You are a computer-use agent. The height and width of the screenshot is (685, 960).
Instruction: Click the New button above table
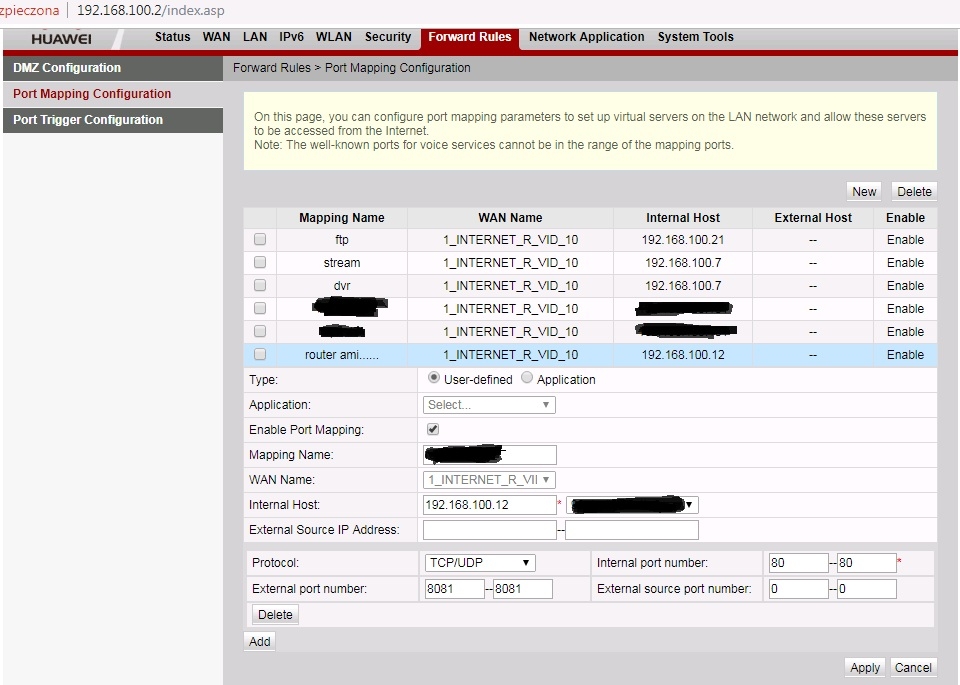864,192
